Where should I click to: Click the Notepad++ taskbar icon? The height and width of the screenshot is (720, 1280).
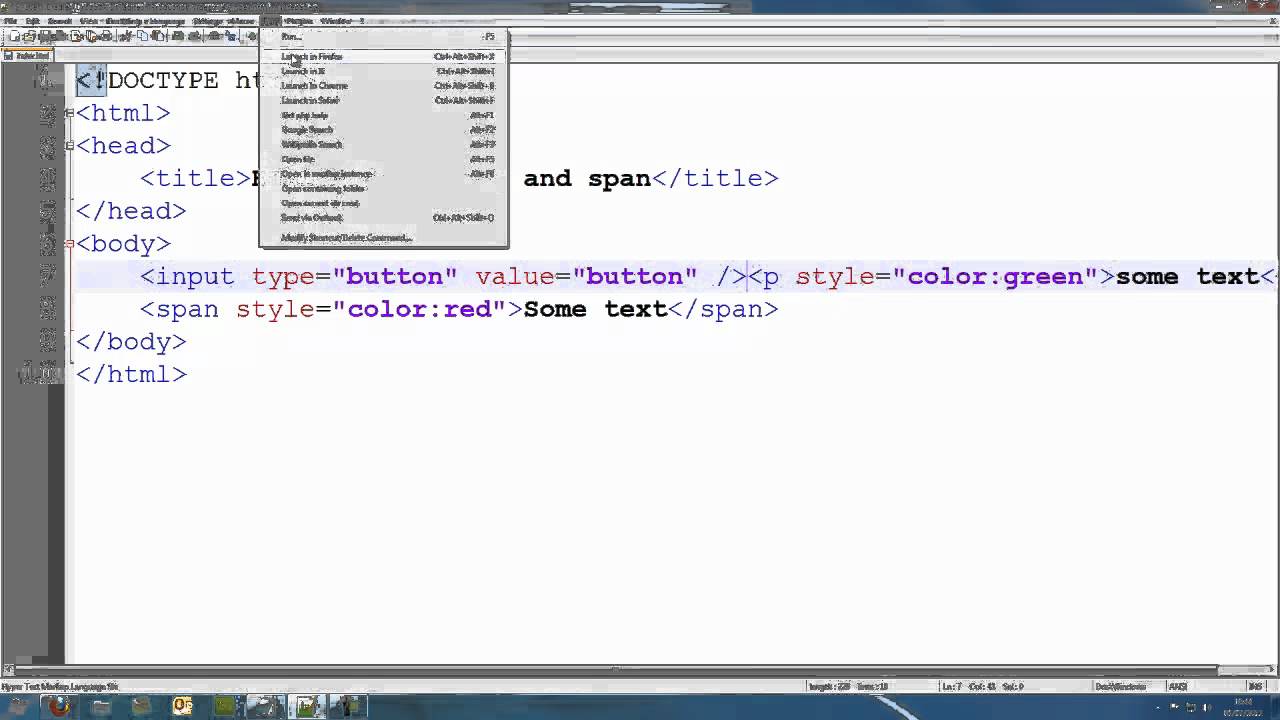coord(306,707)
